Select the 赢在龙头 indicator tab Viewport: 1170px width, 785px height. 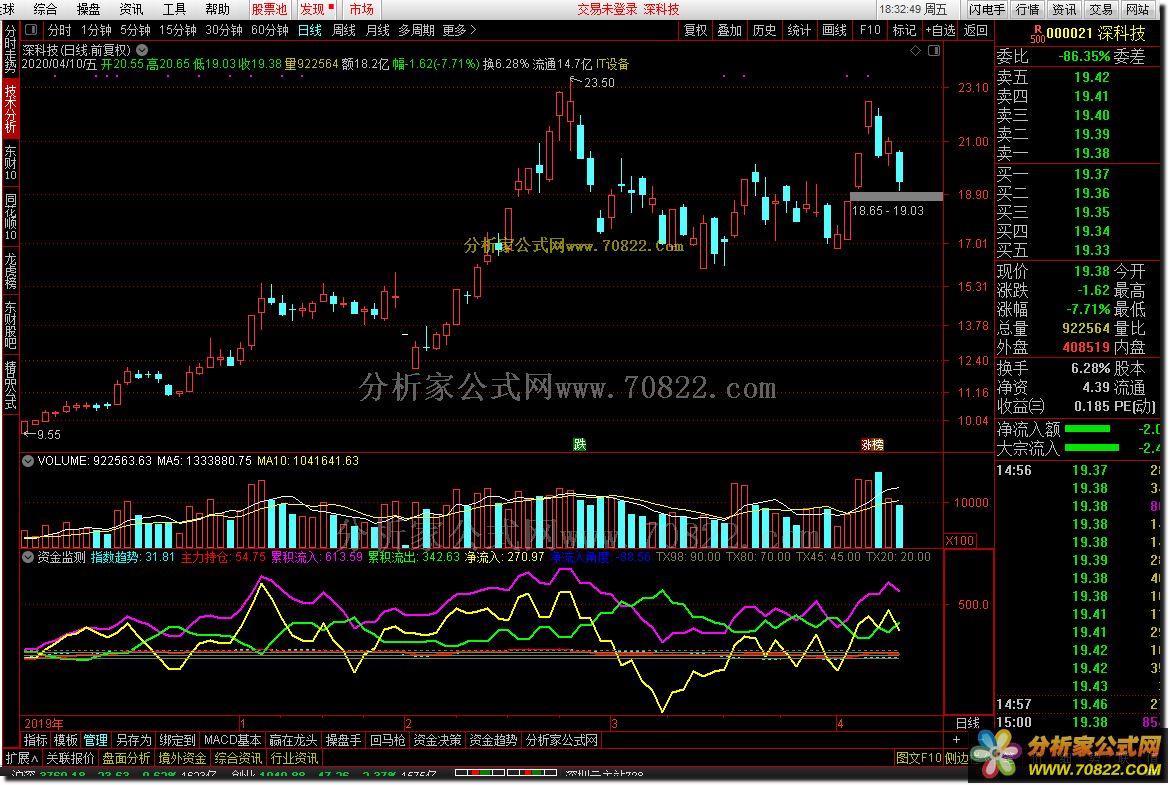point(293,740)
